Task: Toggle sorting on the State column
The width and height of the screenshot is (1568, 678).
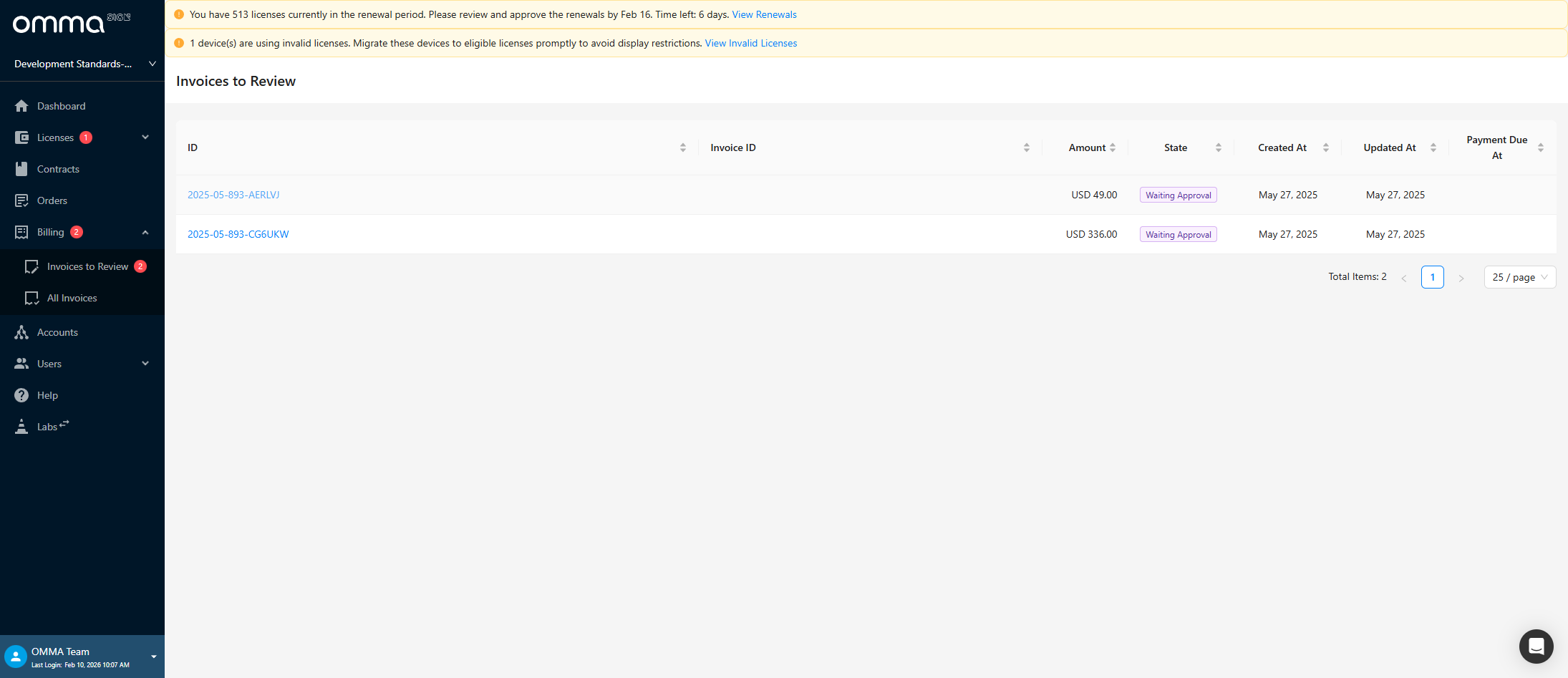Action: pyautogui.click(x=1218, y=147)
